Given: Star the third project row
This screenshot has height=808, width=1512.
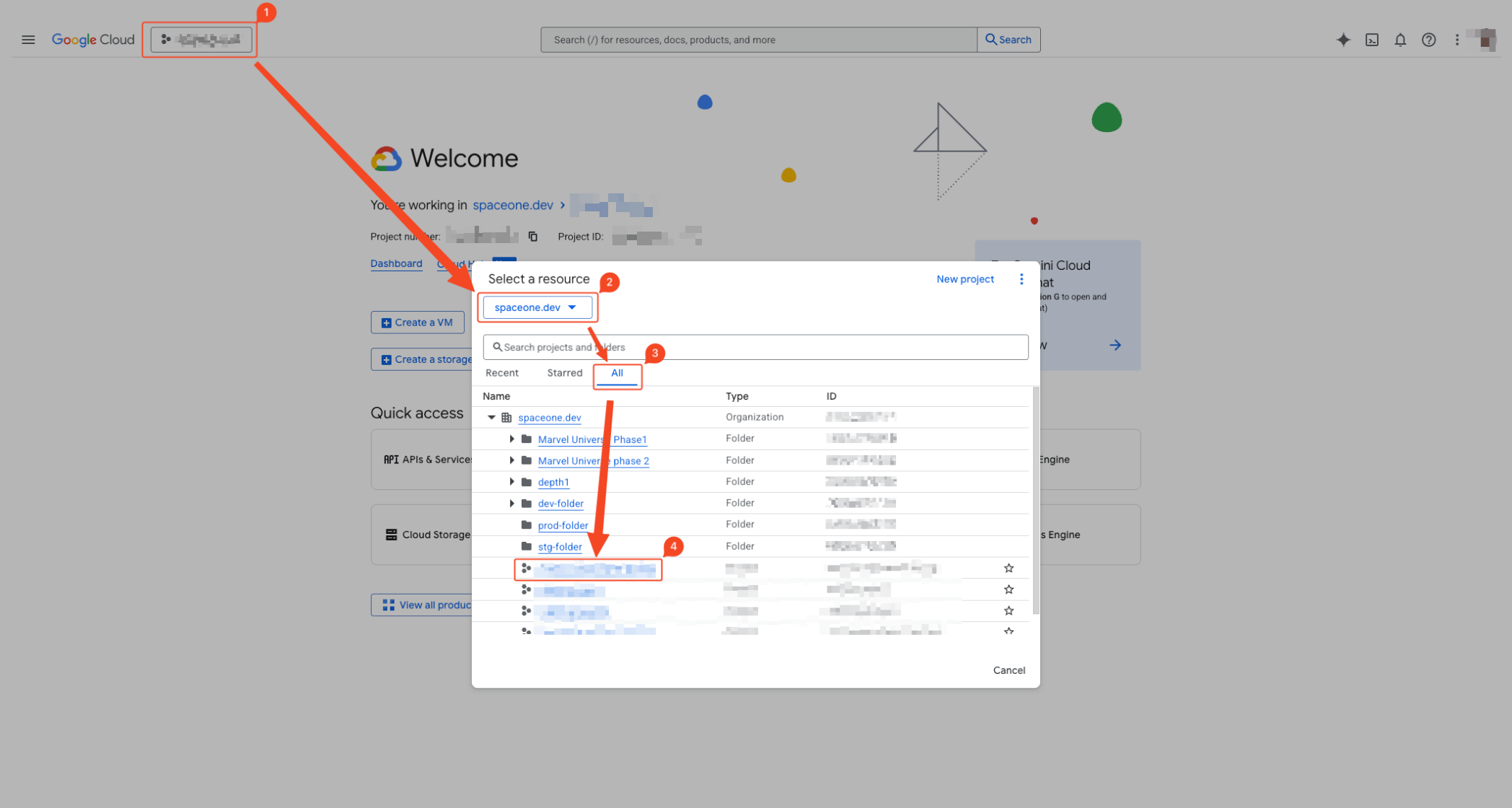Looking at the screenshot, I should 1008,611.
